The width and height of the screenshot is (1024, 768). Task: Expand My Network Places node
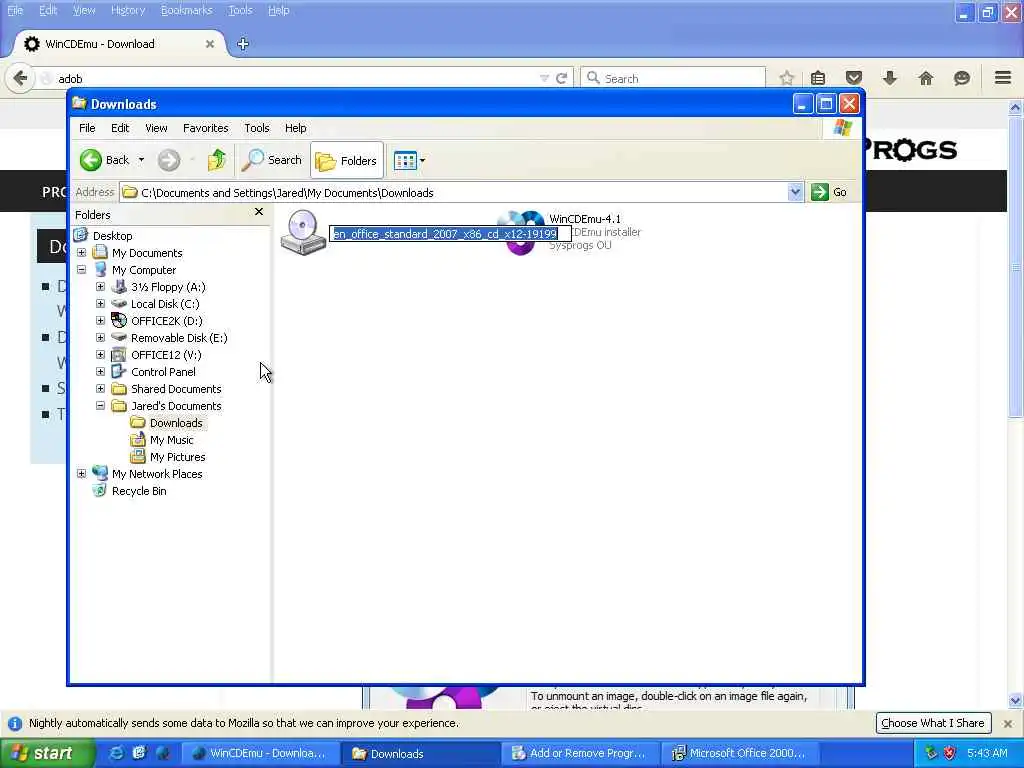(82, 473)
